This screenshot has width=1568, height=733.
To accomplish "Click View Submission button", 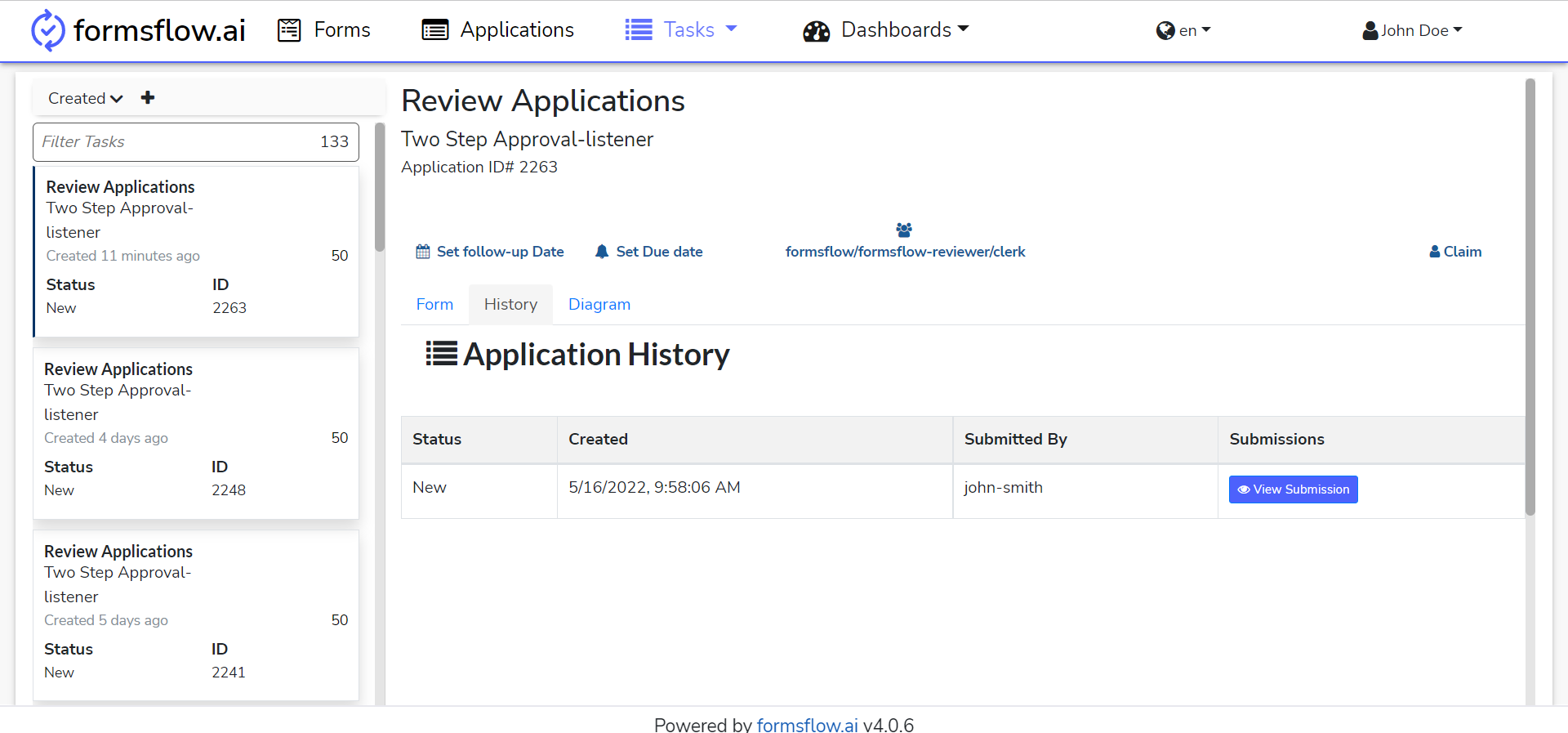I will pos(1293,489).
